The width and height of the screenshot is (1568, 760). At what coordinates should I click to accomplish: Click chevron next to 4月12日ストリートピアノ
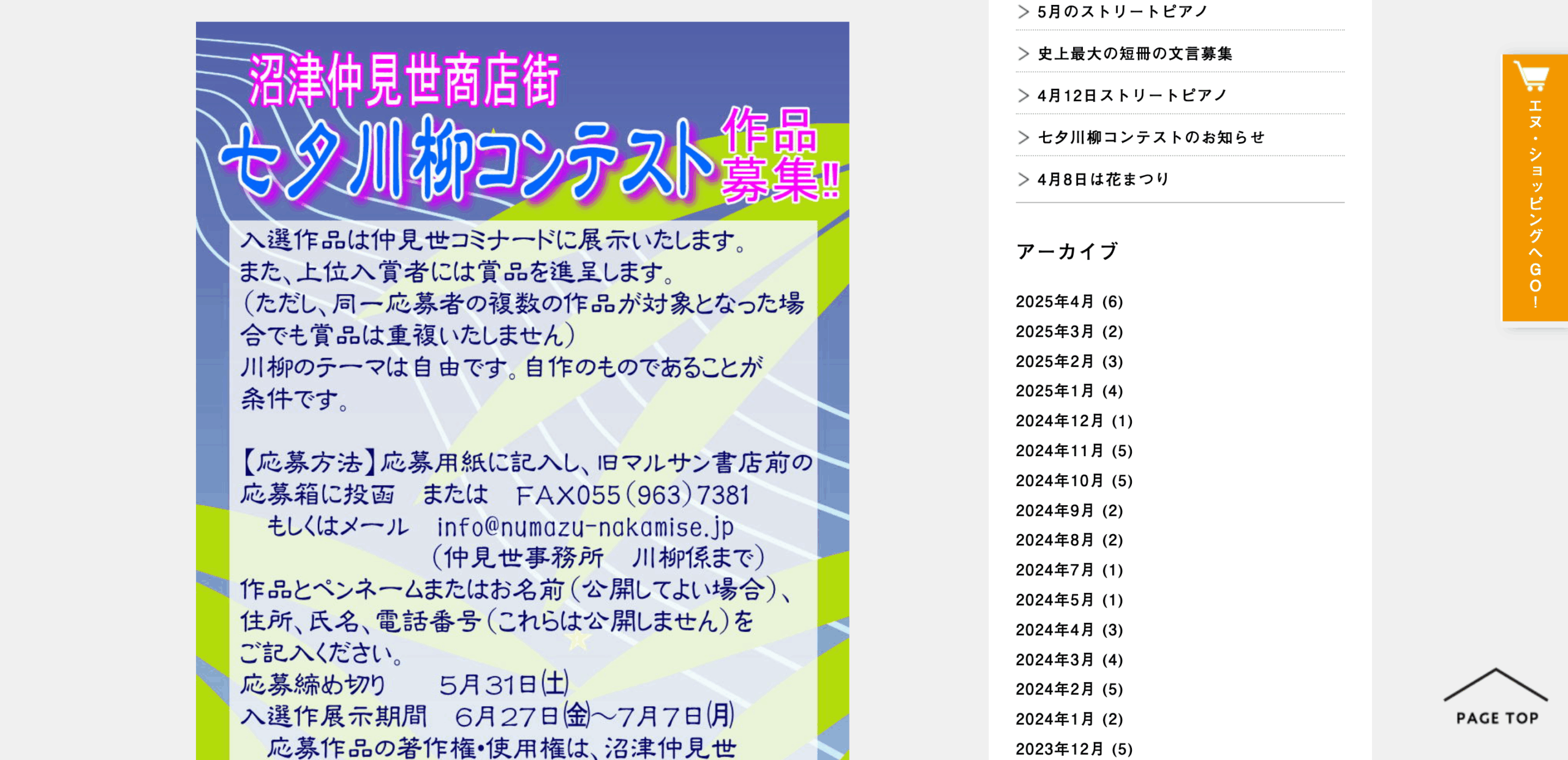click(1023, 96)
